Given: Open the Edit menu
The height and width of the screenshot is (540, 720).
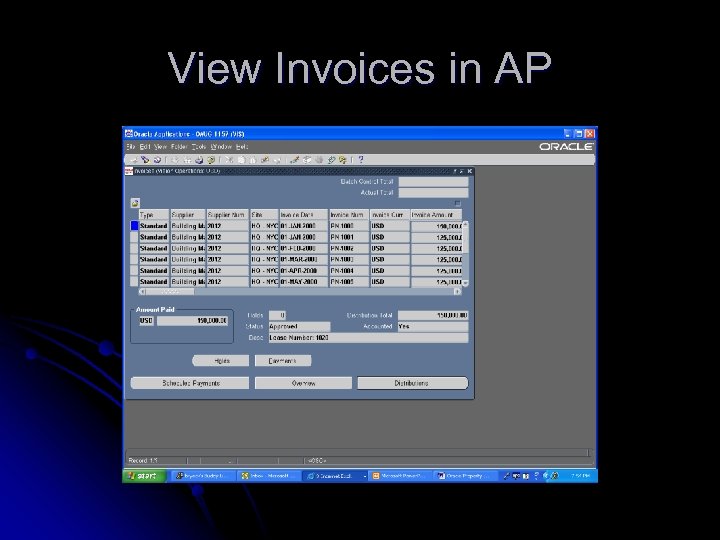Looking at the screenshot, I should [x=145, y=147].
